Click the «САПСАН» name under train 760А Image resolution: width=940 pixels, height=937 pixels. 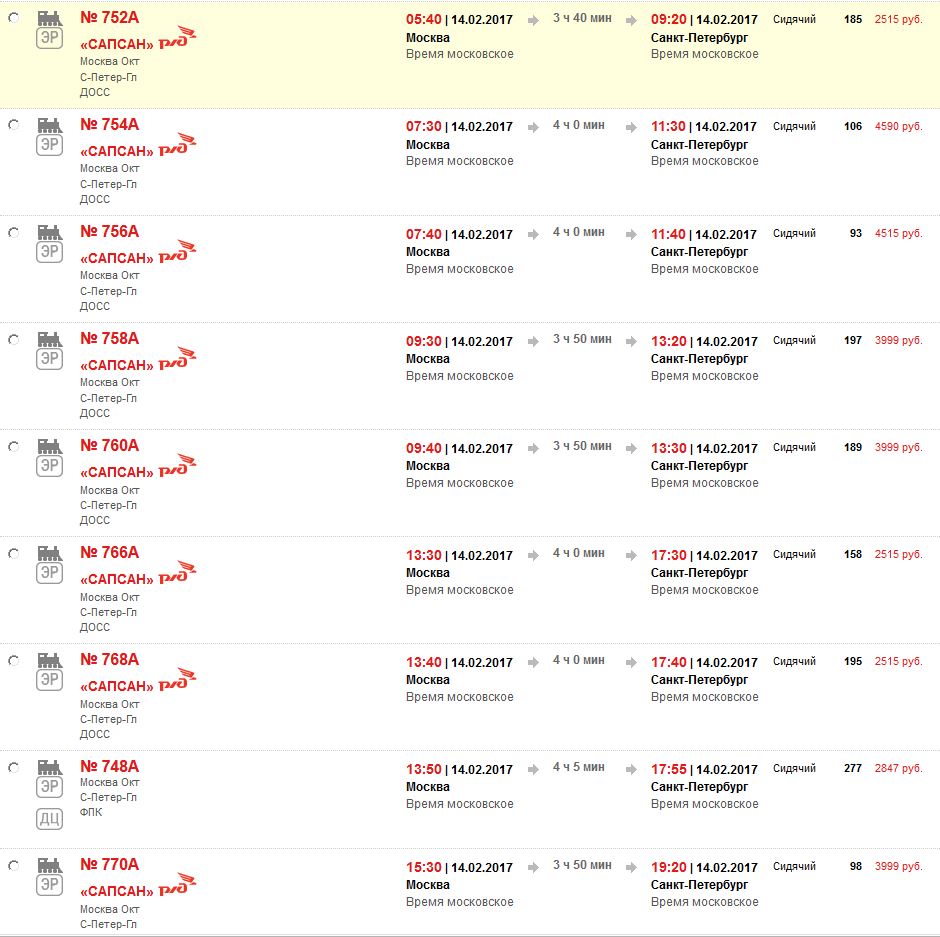pos(117,472)
